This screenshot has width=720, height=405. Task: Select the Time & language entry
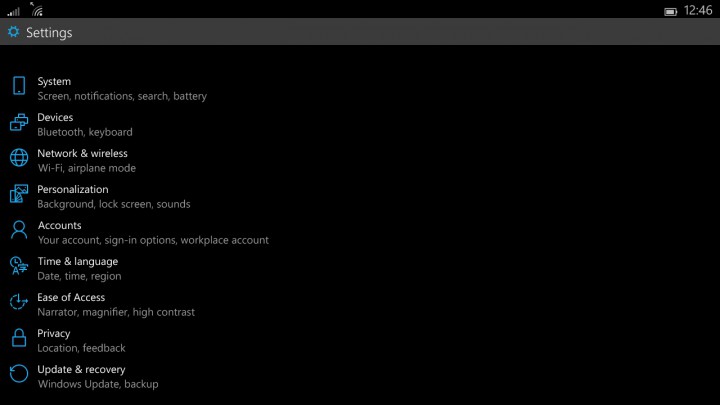pos(79,269)
